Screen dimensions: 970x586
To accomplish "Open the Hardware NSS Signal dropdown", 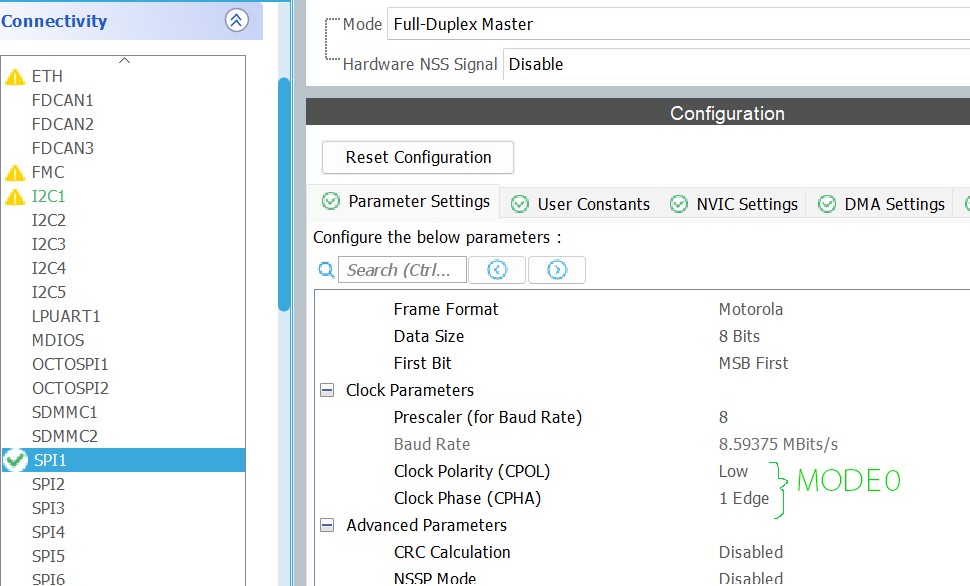I will pyautogui.click(x=736, y=64).
